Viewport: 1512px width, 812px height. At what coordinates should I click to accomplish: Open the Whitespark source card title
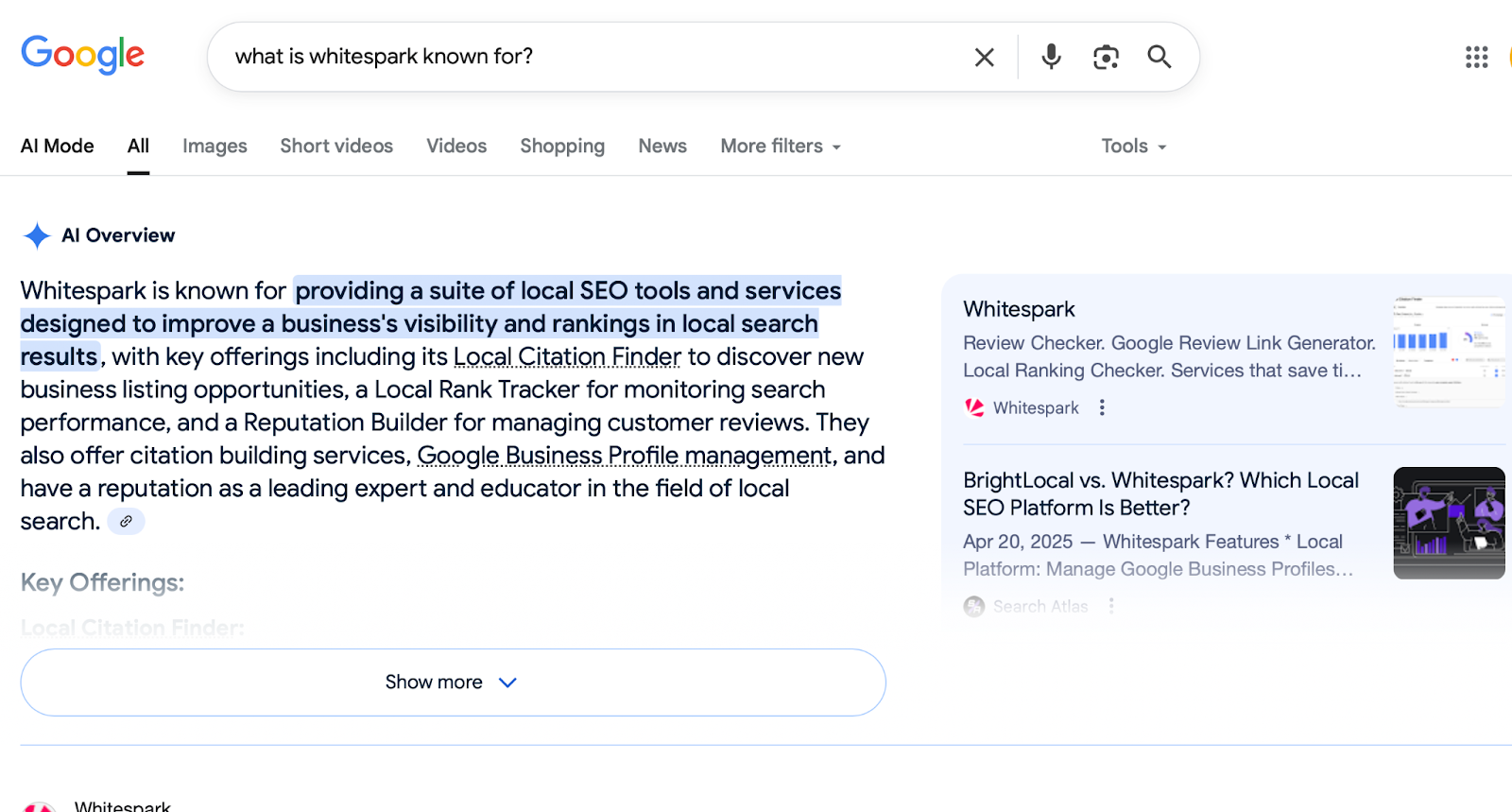click(1019, 309)
